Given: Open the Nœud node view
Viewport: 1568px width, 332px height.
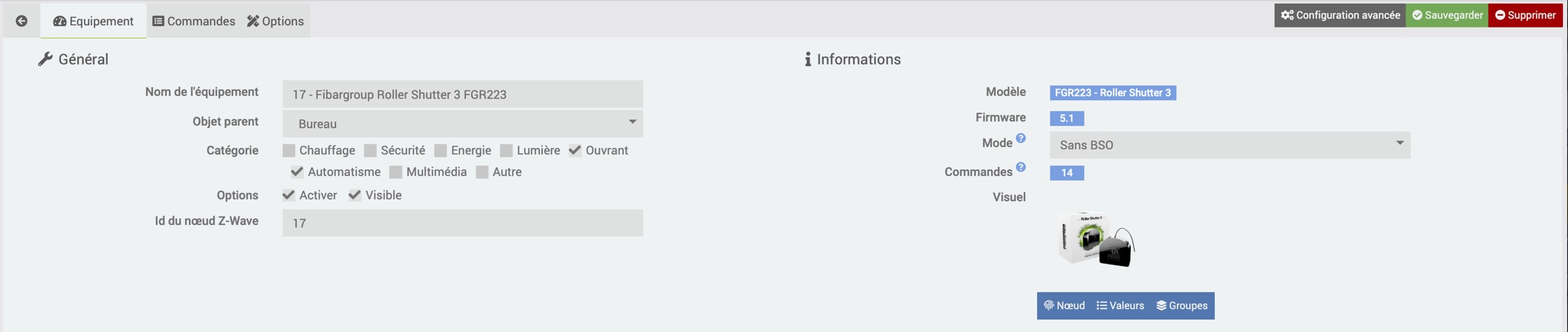Looking at the screenshot, I should pyautogui.click(x=1064, y=305).
